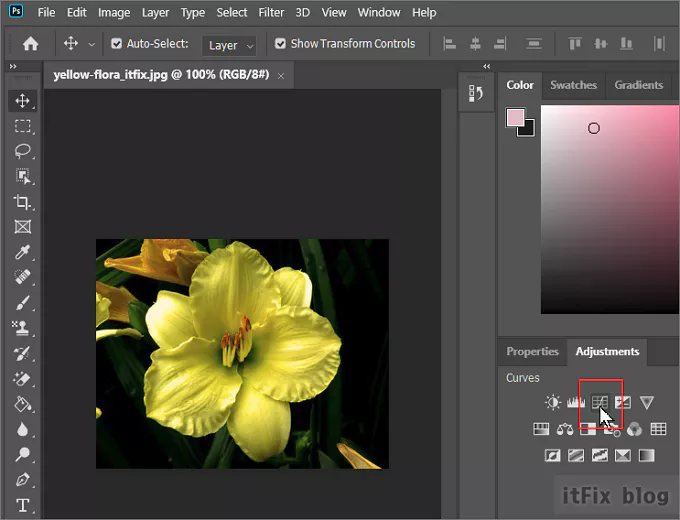
Task: Open the History panel icon
Action: 476,93
